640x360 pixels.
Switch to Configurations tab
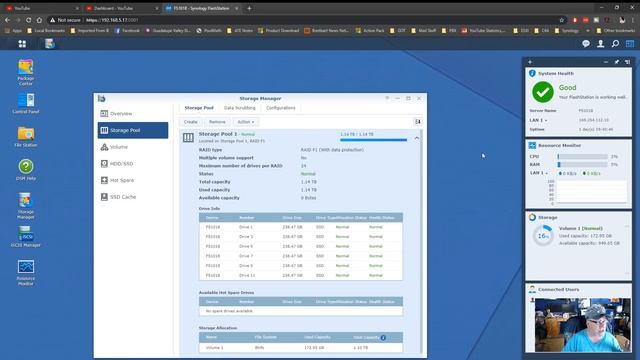[x=281, y=108]
